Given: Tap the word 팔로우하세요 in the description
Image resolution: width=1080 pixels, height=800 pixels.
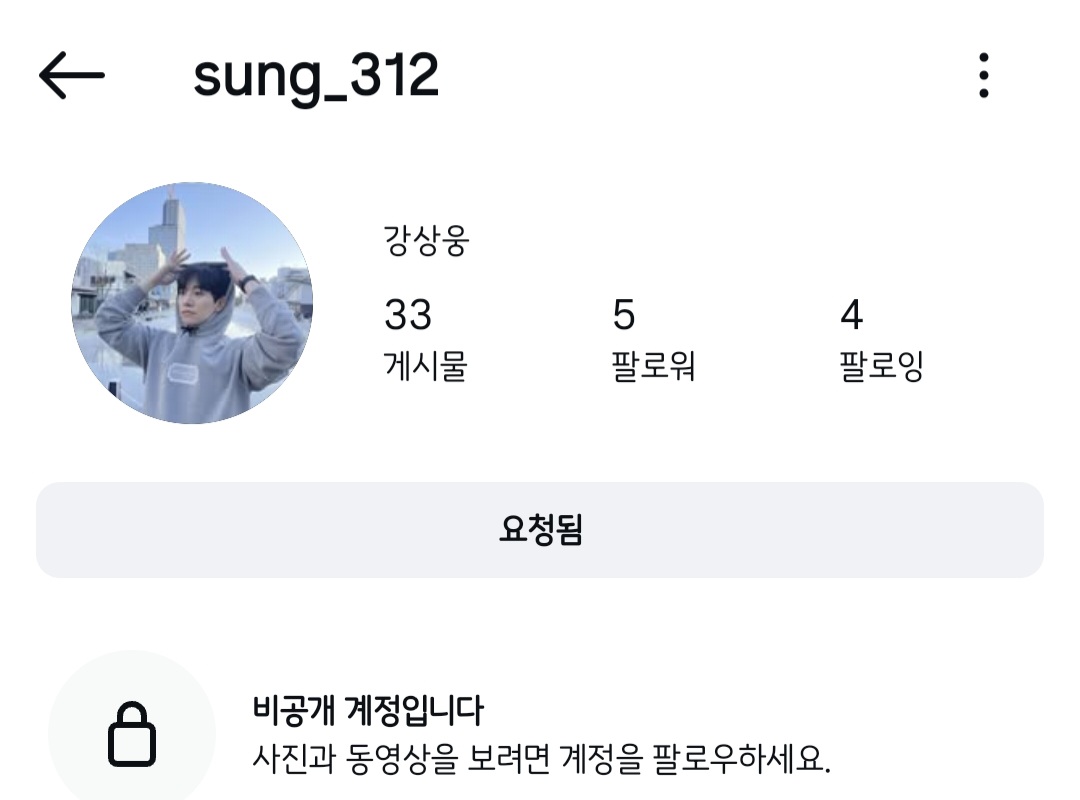Looking at the screenshot, I should [x=741, y=759].
